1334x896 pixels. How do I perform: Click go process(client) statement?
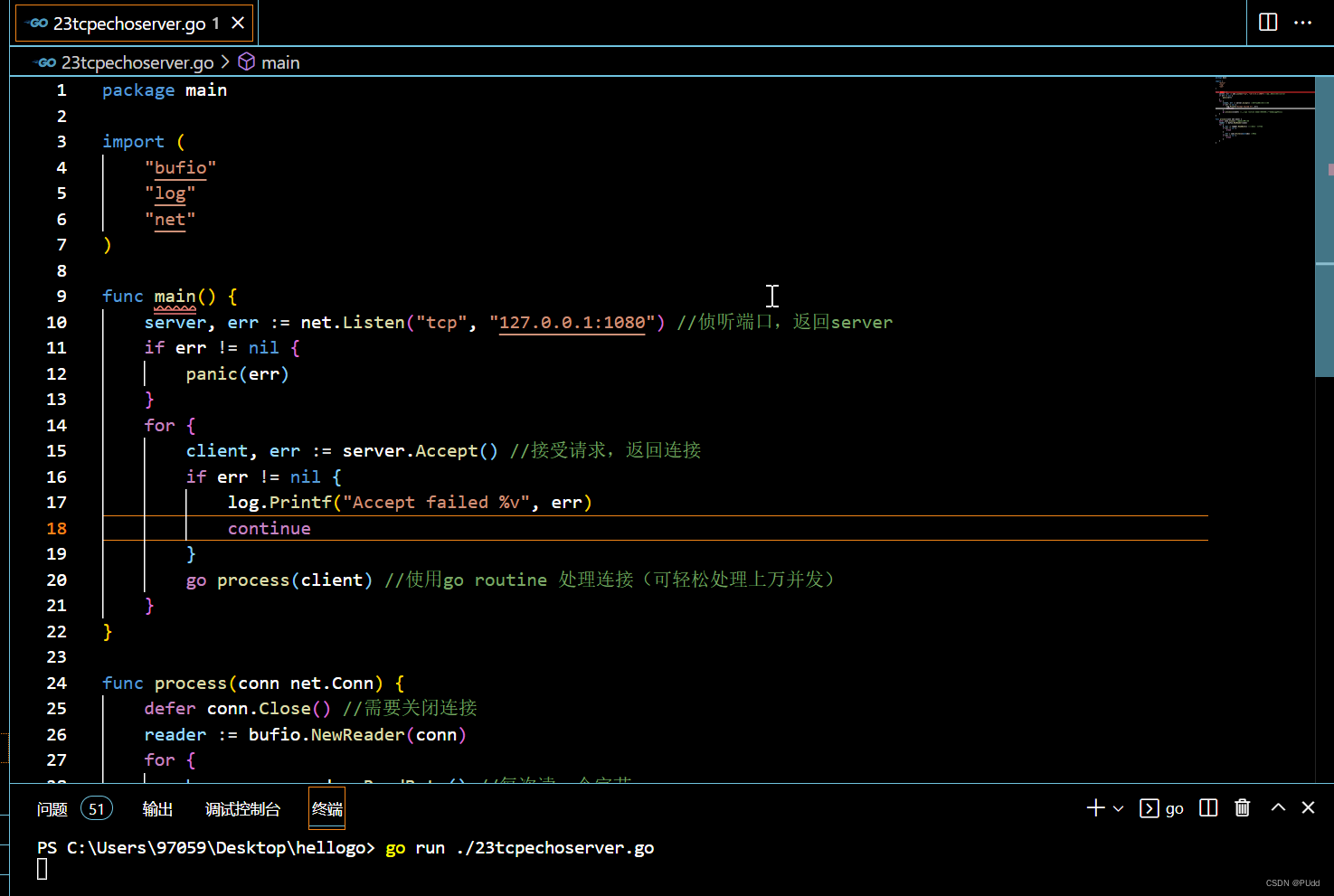point(279,580)
